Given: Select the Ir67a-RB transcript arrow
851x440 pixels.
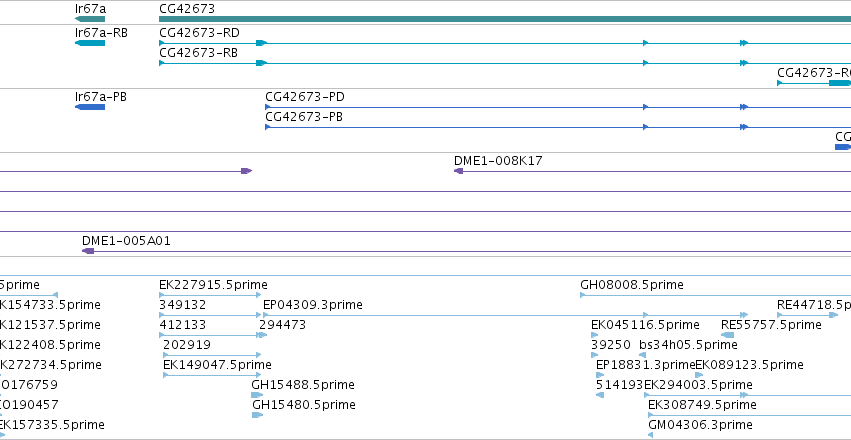Looking at the screenshot, I should click(90, 43).
